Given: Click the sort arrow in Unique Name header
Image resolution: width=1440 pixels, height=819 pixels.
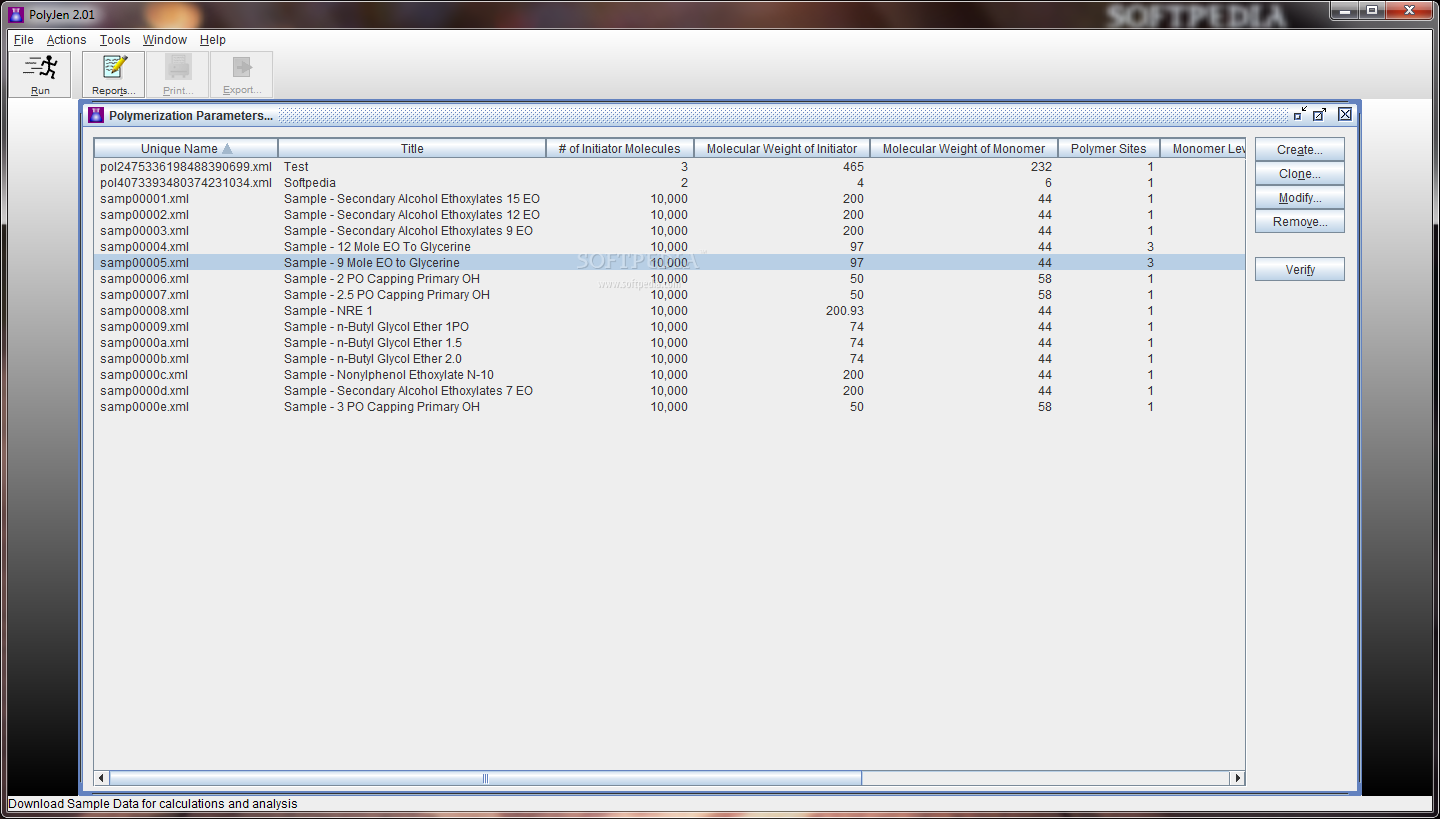Looking at the screenshot, I should (x=227, y=148).
